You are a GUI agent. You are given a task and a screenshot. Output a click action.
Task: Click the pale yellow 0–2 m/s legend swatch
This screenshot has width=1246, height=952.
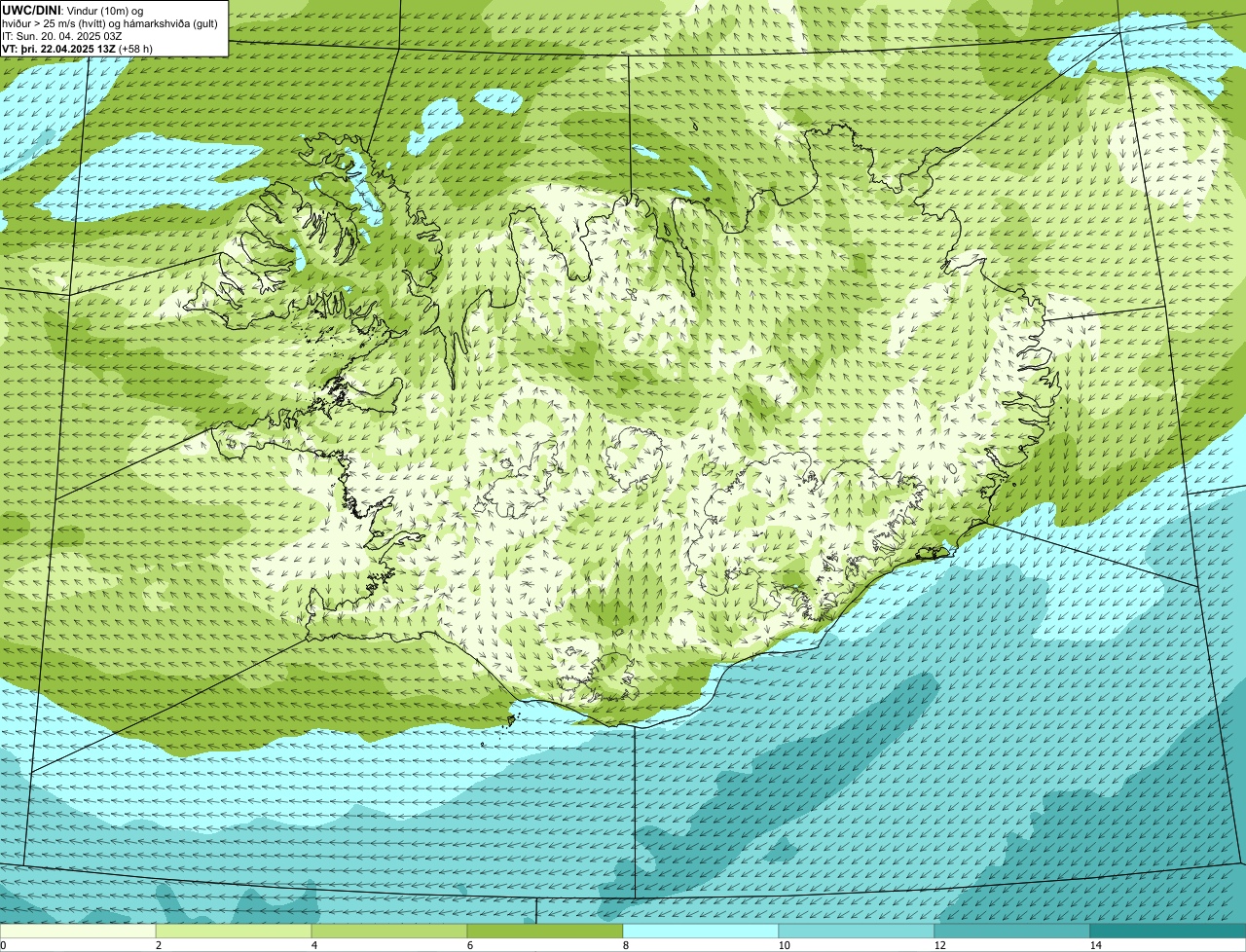[x=78, y=931]
